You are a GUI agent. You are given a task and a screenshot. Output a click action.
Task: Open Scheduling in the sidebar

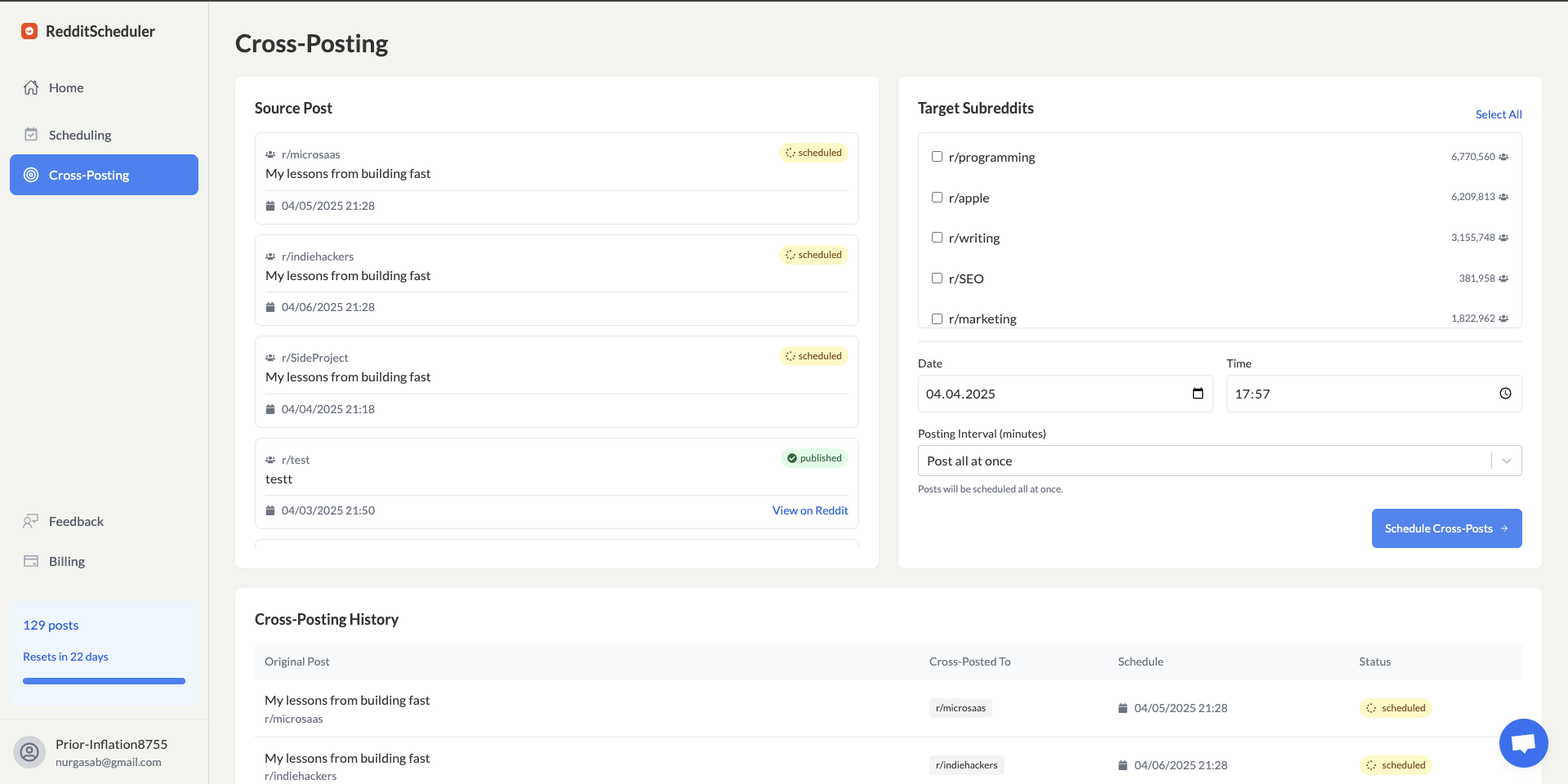click(104, 135)
